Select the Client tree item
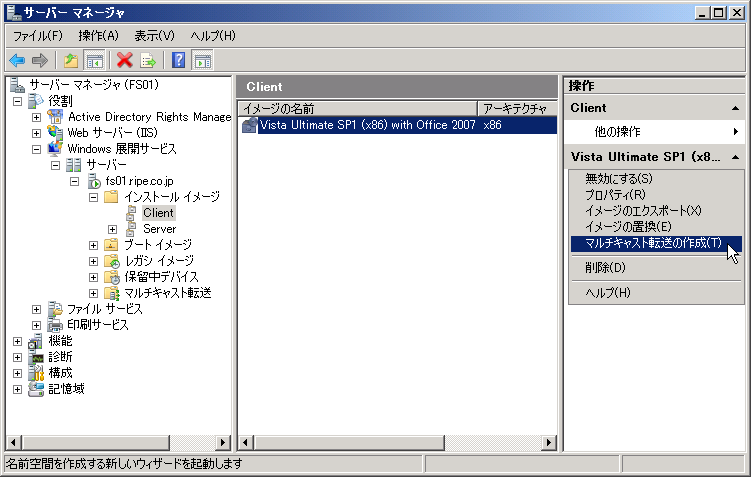 pyautogui.click(x=158, y=213)
